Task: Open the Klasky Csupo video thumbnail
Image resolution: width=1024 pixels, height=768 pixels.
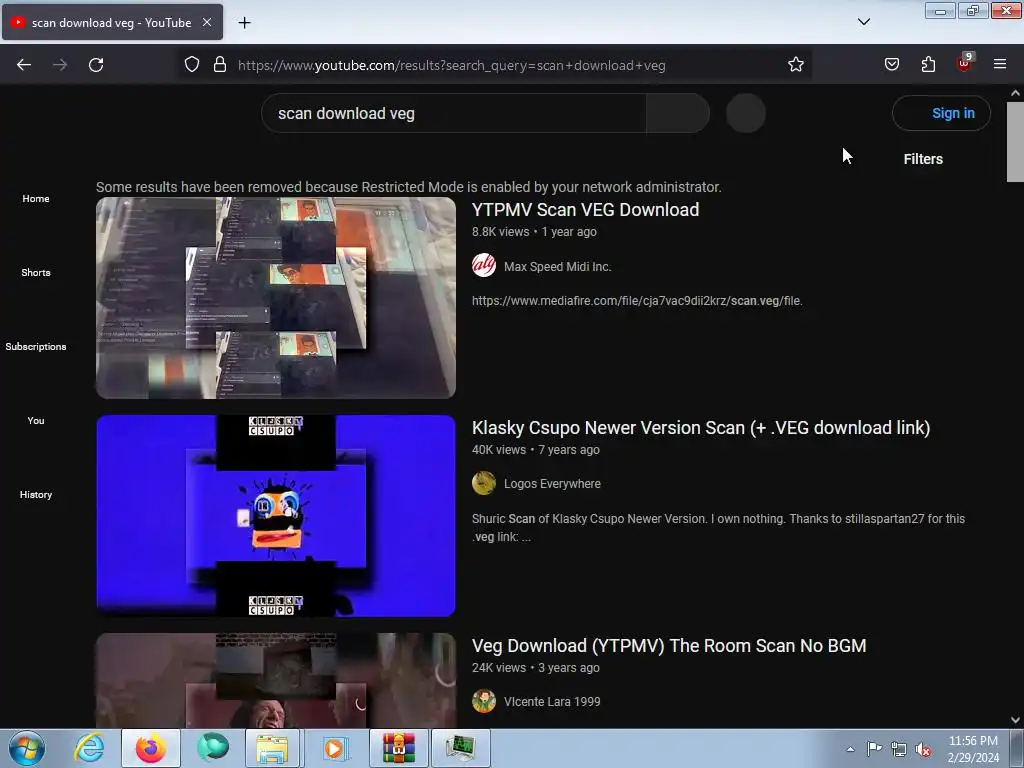Action: click(276, 516)
